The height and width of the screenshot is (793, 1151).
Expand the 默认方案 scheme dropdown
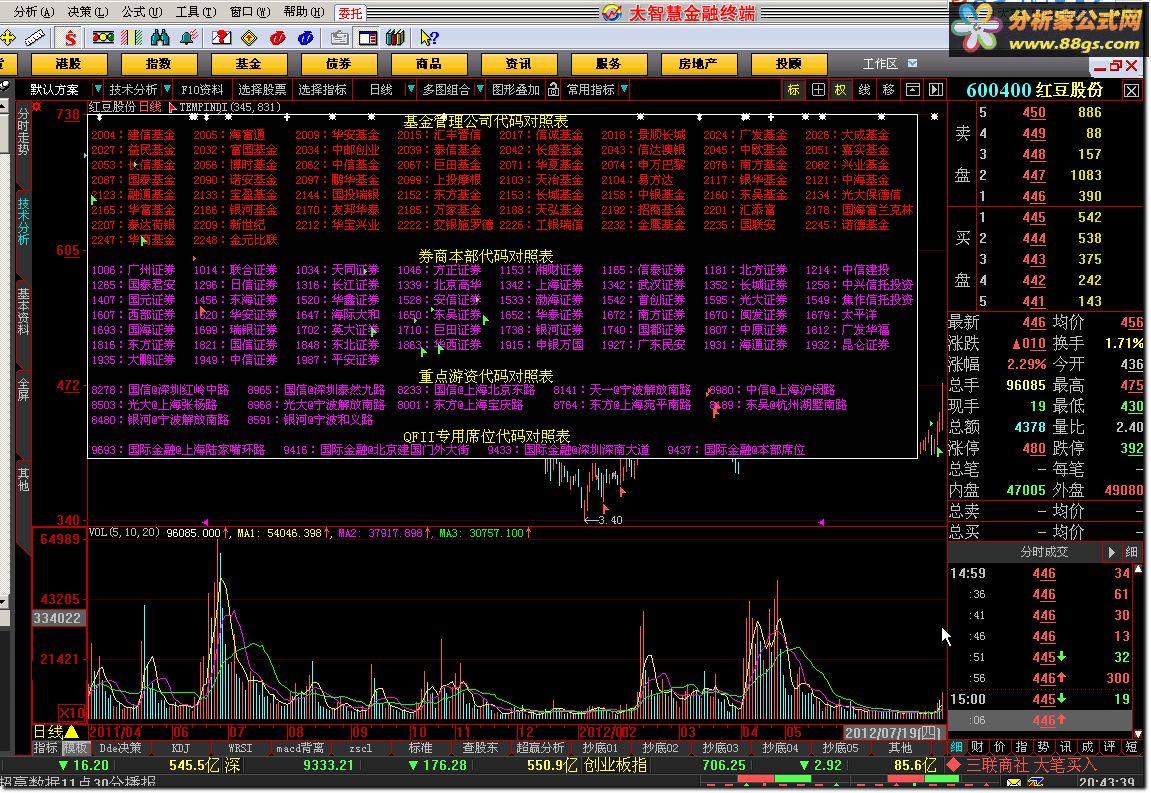(x=98, y=89)
